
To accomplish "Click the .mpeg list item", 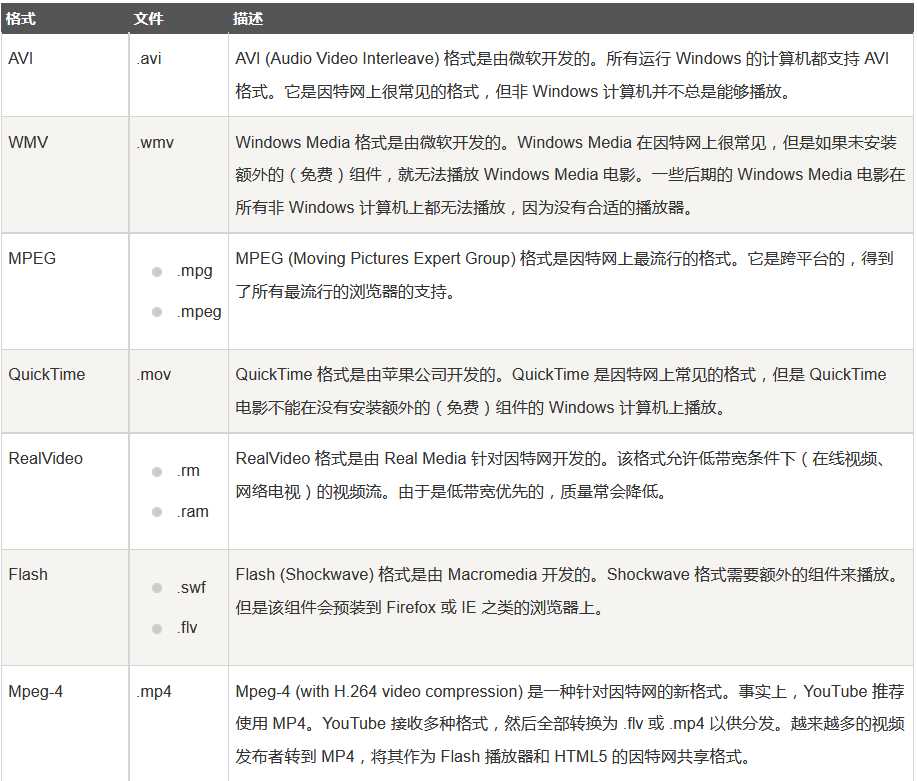I will [199, 312].
